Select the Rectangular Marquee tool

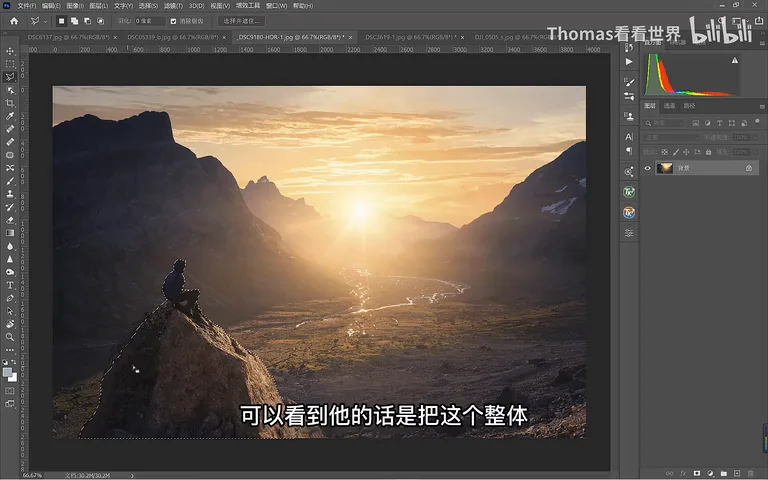pos(10,64)
